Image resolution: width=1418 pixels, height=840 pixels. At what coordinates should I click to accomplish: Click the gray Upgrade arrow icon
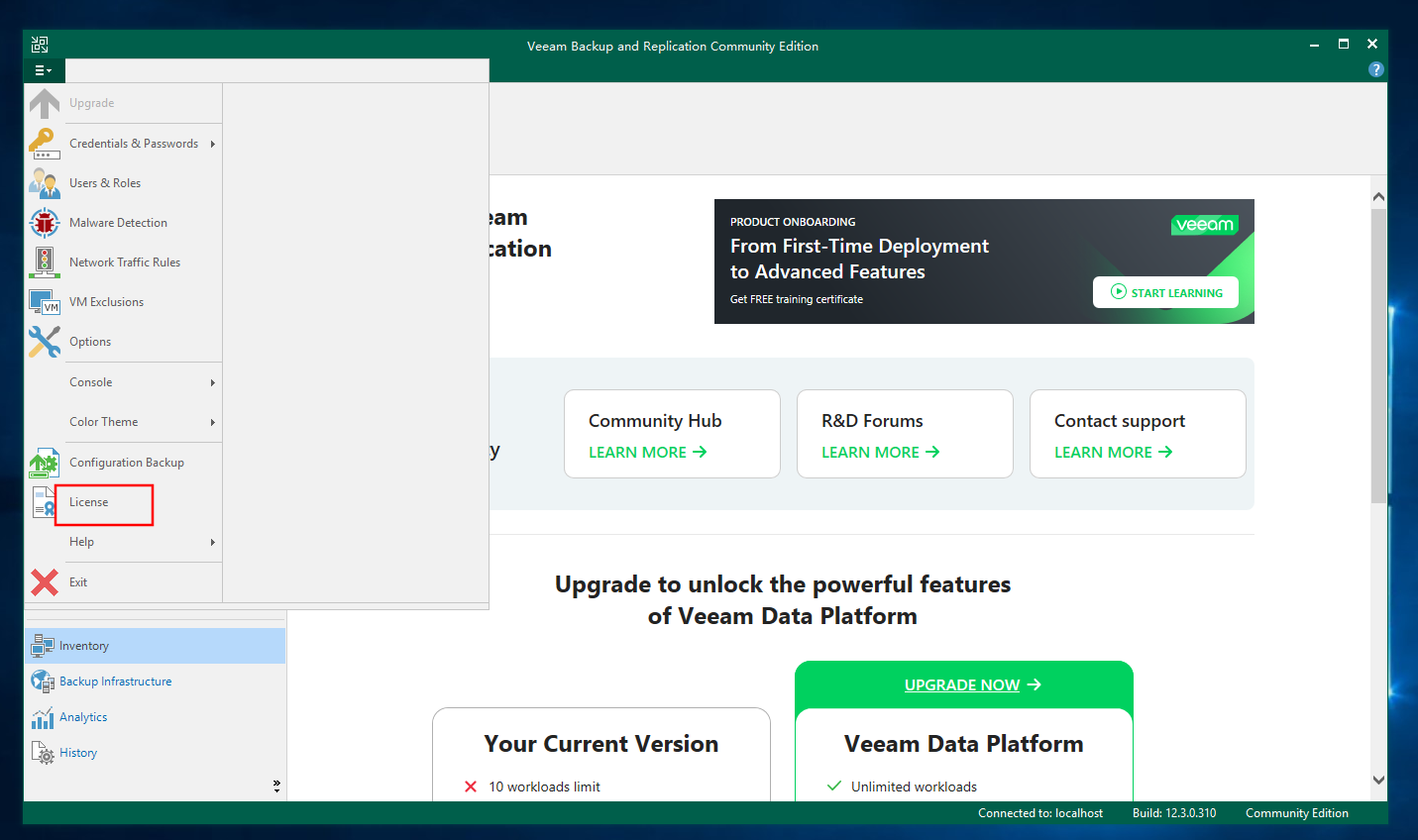click(45, 103)
